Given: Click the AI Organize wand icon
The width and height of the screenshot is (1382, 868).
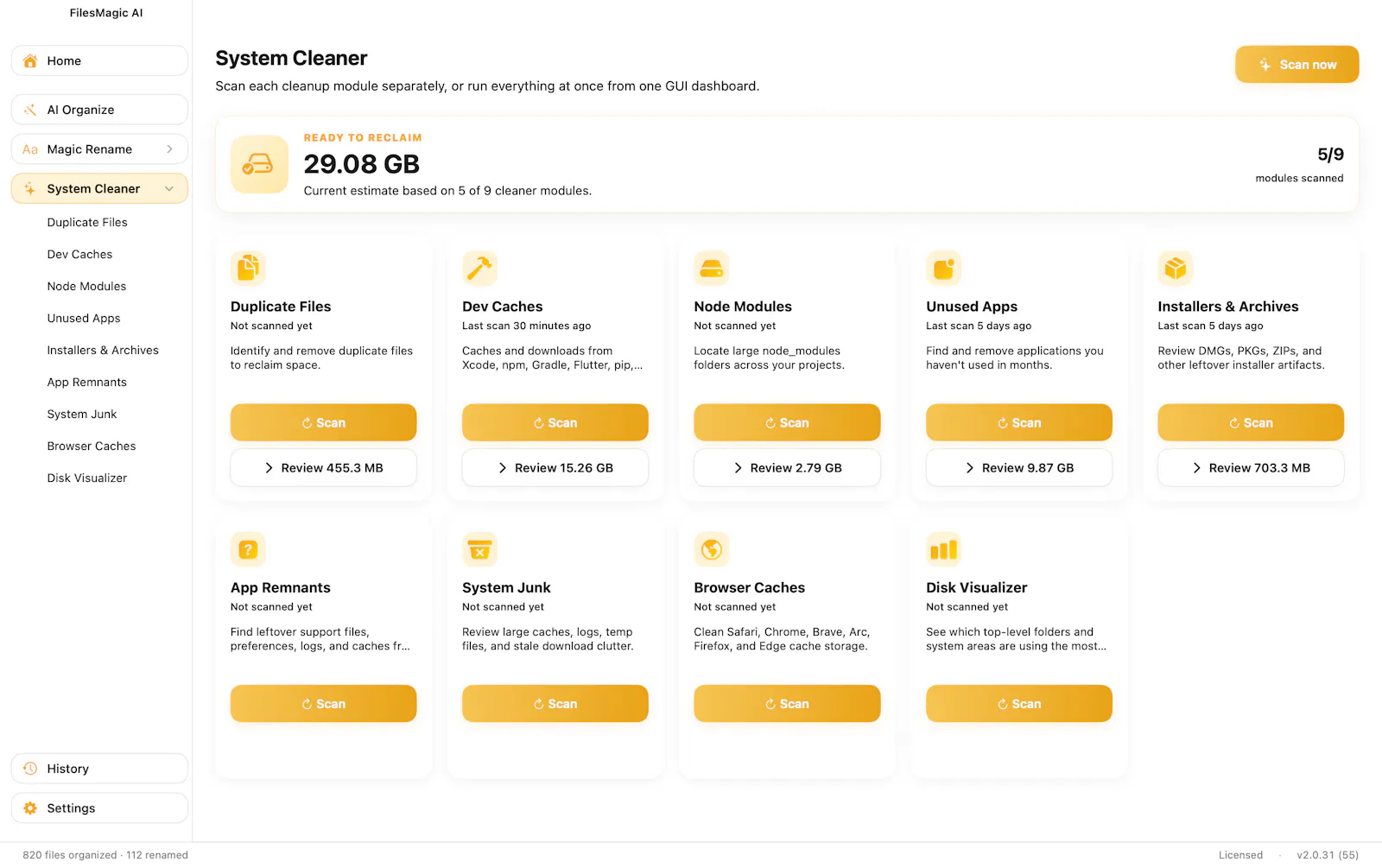Looking at the screenshot, I should 30,110.
